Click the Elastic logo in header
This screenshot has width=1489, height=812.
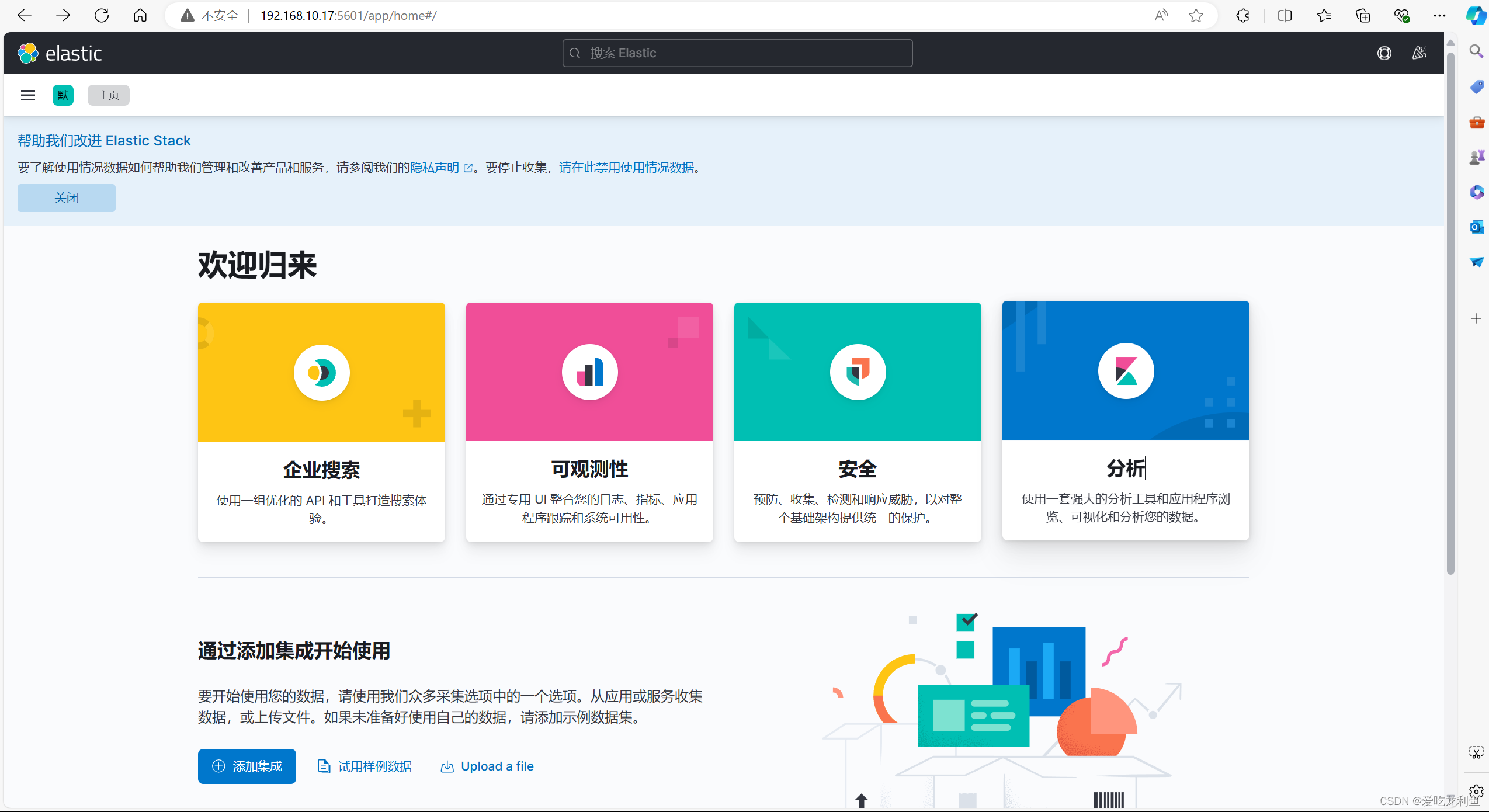60,53
